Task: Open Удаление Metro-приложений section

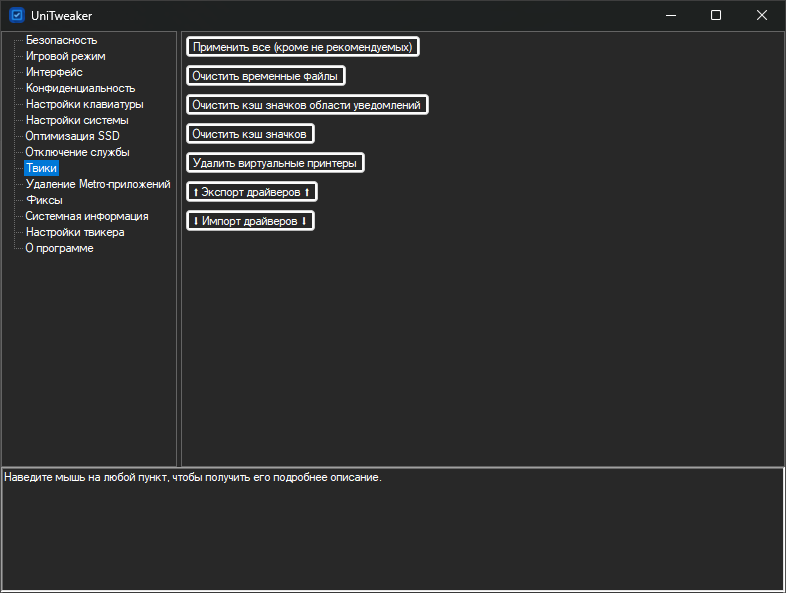Action: (x=98, y=184)
